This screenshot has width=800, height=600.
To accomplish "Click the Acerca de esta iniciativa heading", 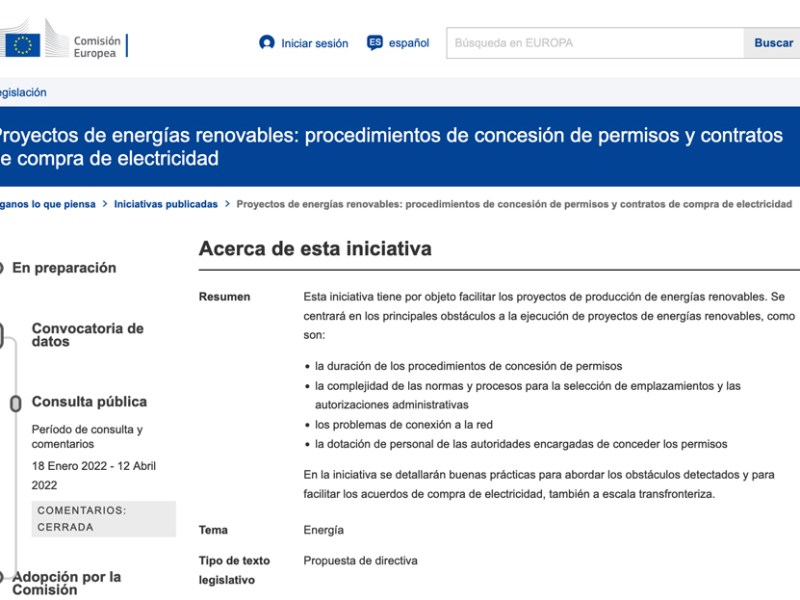I will click(x=315, y=249).
